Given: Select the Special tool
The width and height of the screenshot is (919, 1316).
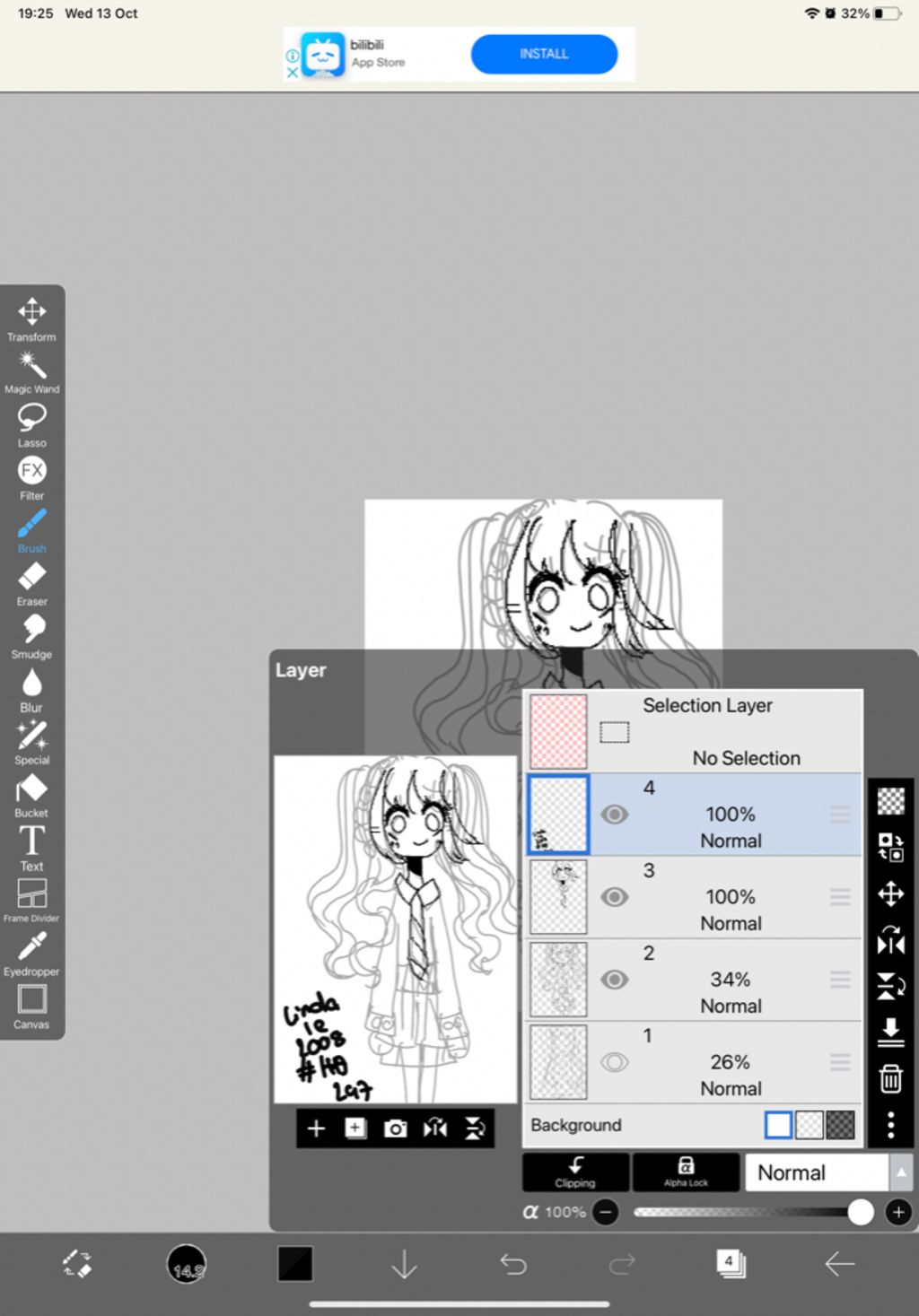Looking at the screenshot, I should [31, 743].
